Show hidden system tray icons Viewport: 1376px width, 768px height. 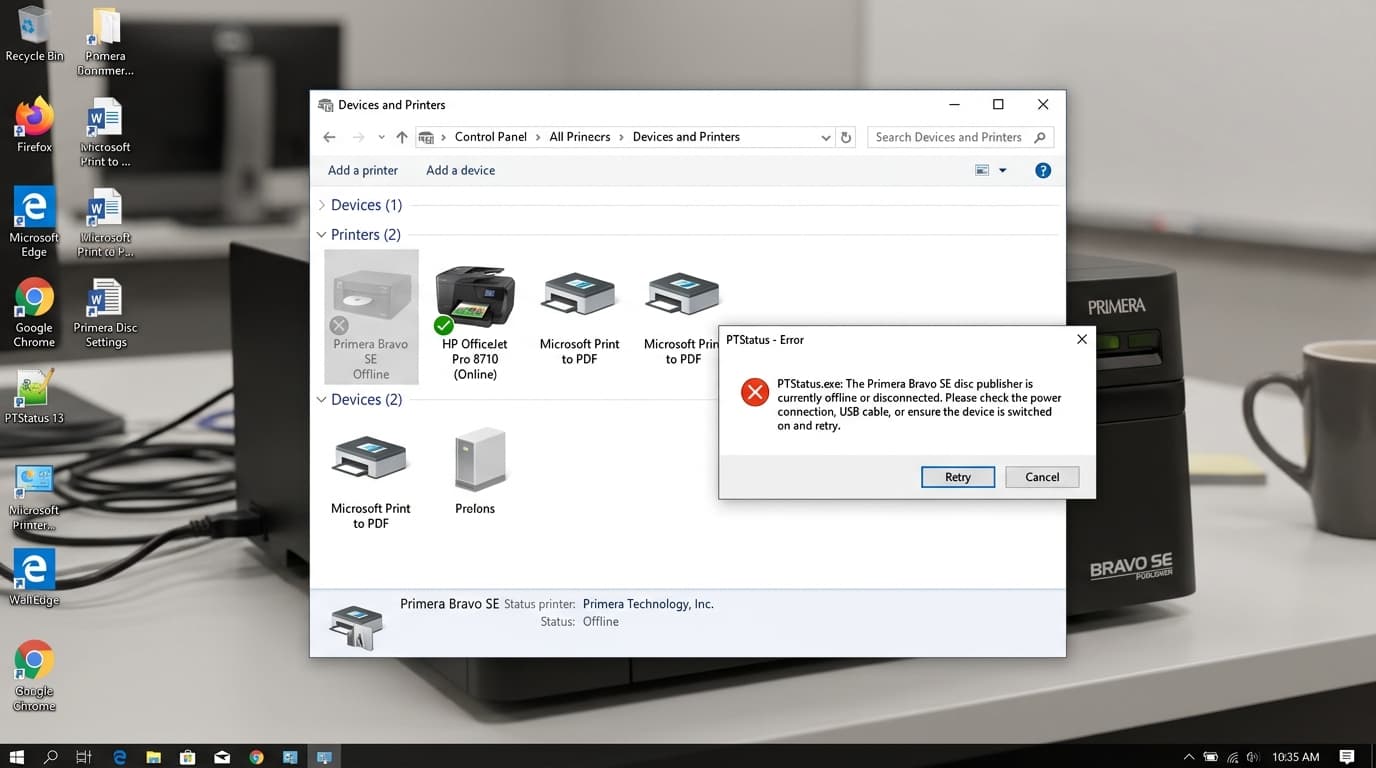pos(1189,757)
